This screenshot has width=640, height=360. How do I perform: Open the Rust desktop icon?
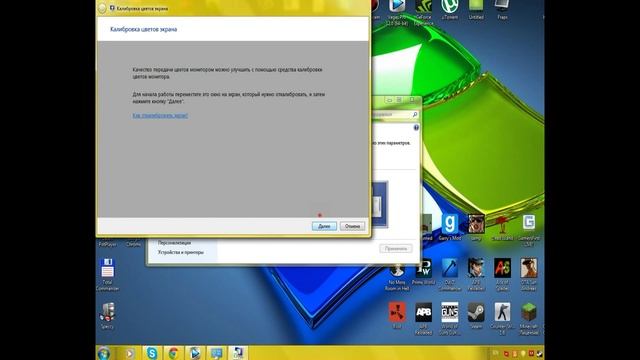pos(397,315)
